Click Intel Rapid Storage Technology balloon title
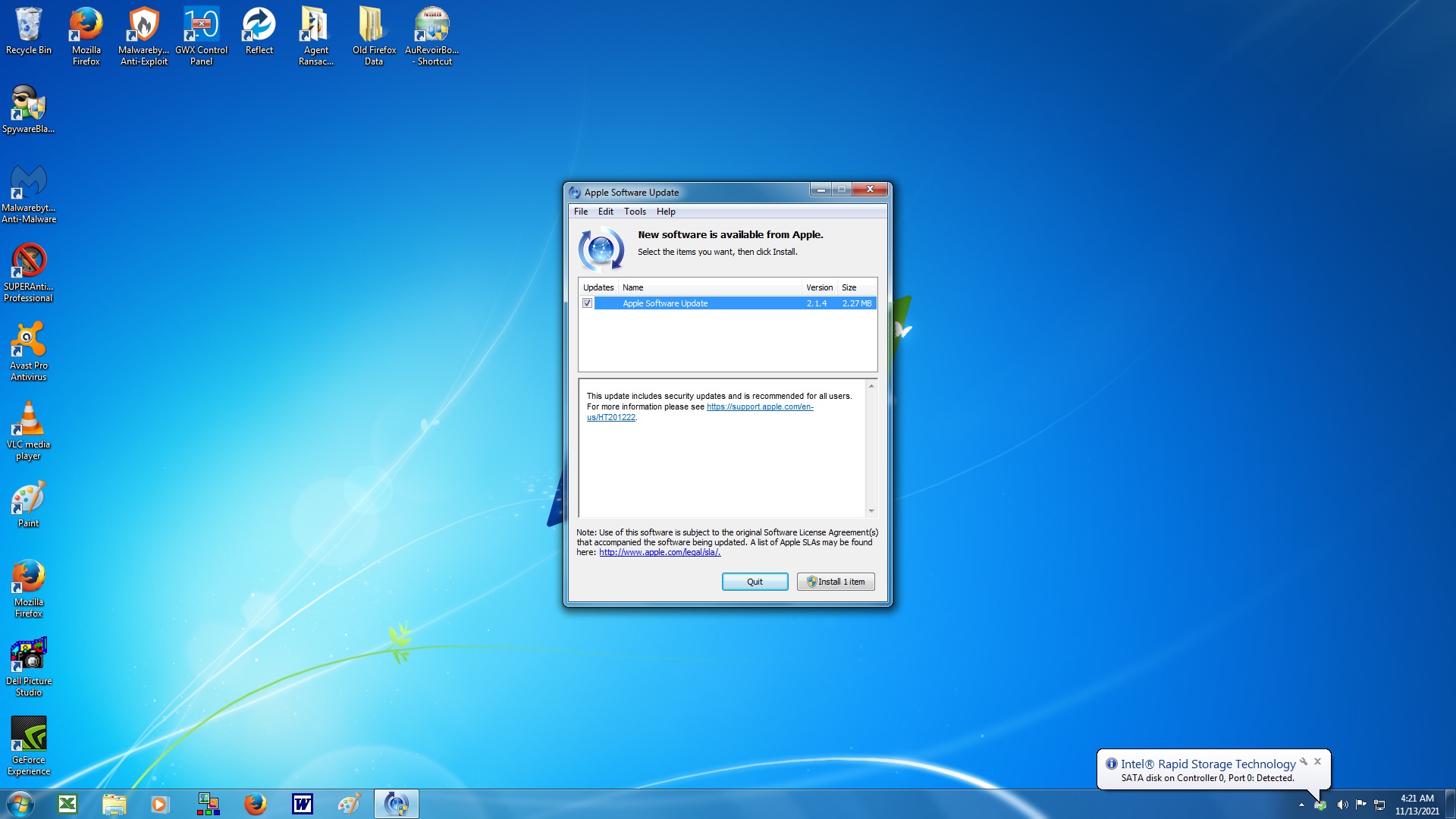Image resolution: width=1456 pixels, height=819 pixels. 1208,764
